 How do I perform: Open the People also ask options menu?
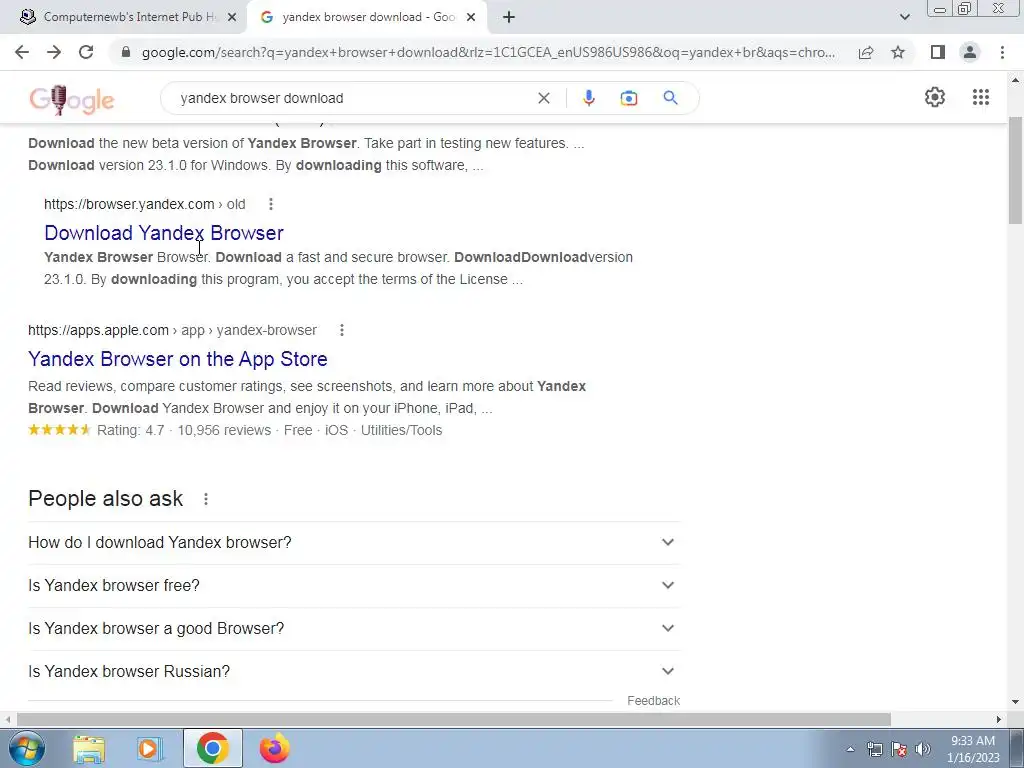click(205, 499)
